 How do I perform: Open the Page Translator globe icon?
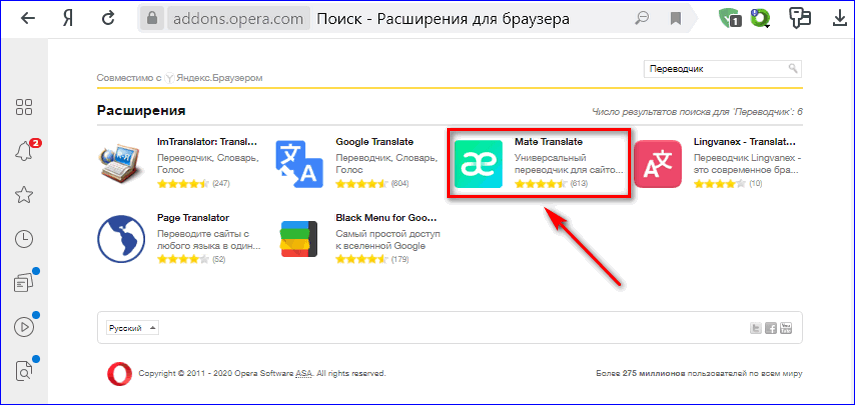pos(121,239)
